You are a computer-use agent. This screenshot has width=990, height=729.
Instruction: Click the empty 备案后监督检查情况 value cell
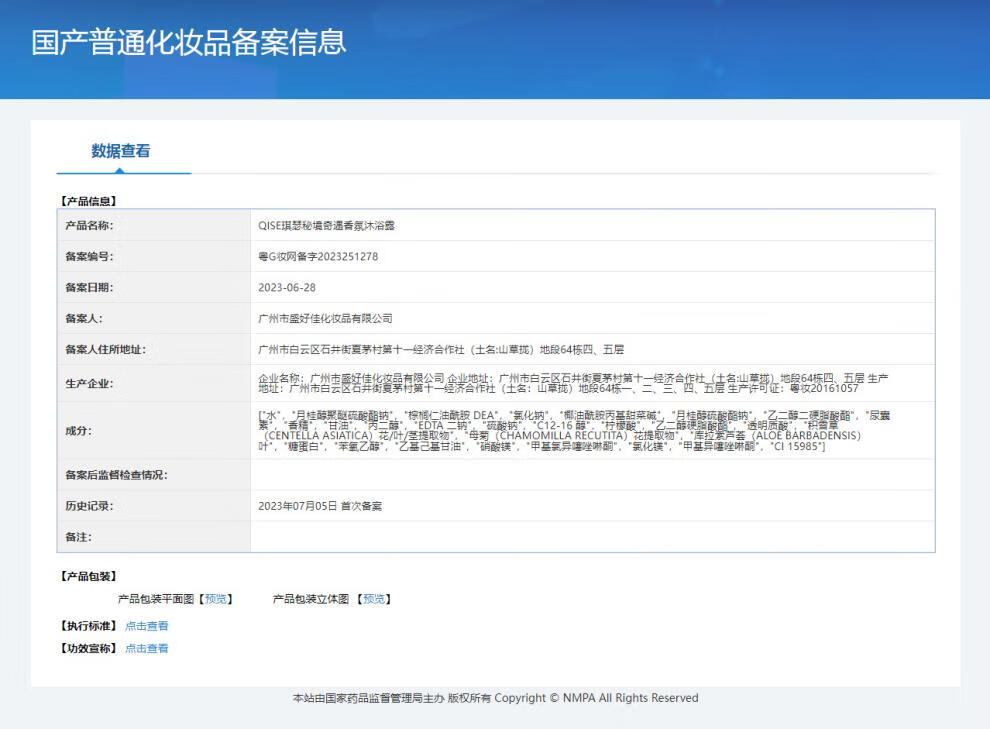click(x=592, y=475)
